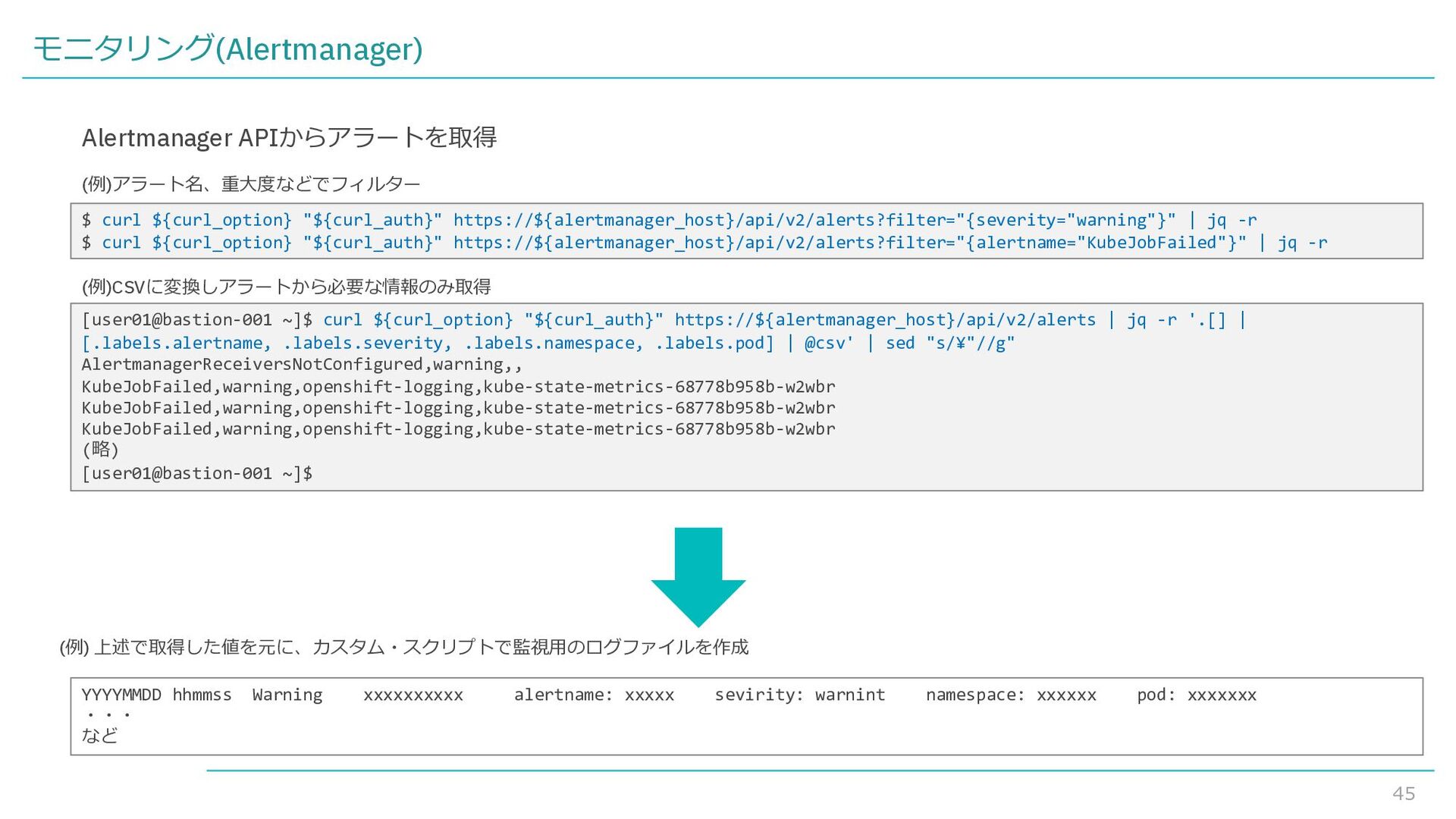Click the curl command filtering alertname="KubeJobFailed"
The height and width of the screenshot is (819, 1456).
pyautogui.click(x=704, y=243)
